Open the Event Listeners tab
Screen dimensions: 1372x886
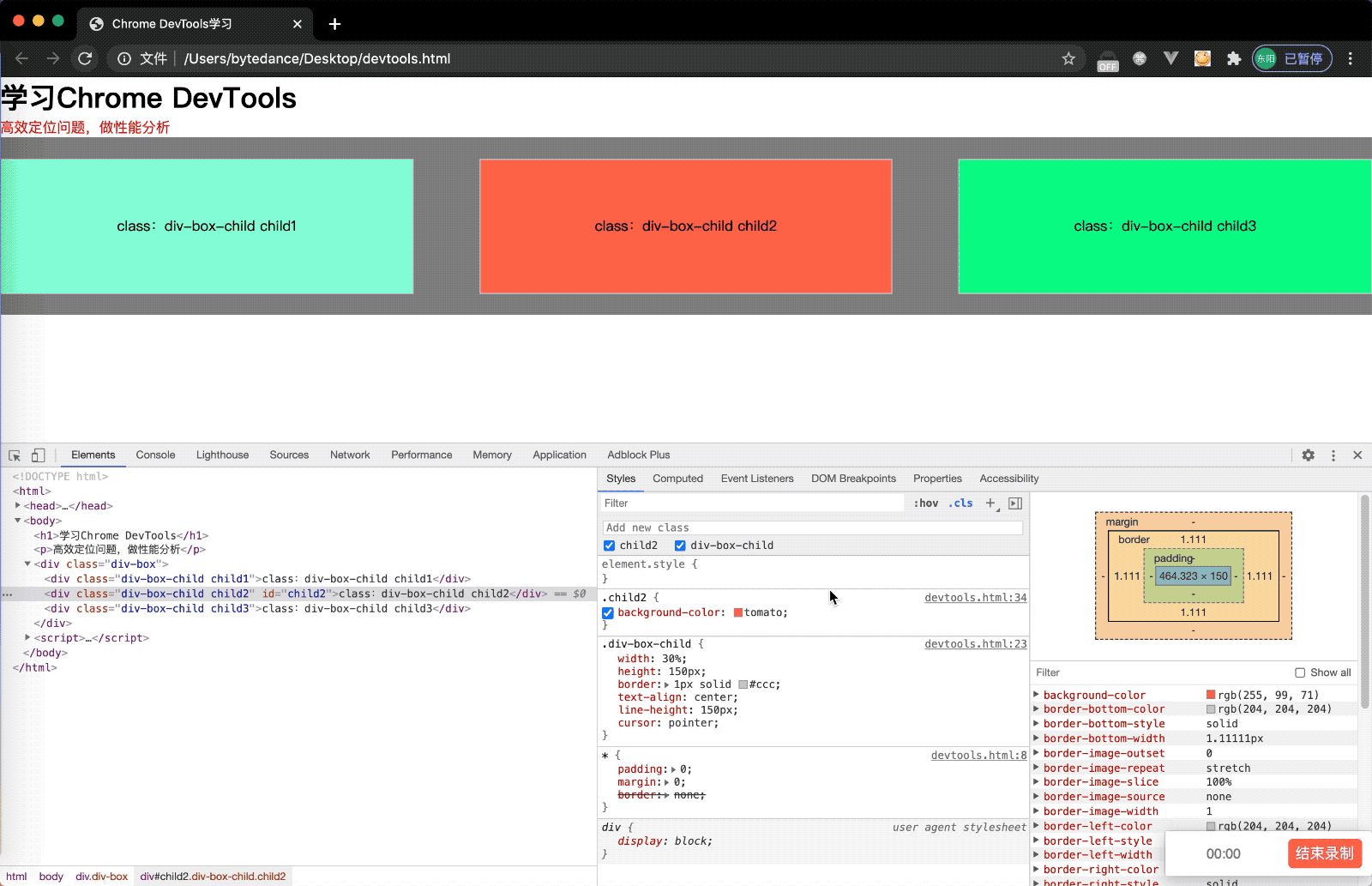(x=757, y=479)
